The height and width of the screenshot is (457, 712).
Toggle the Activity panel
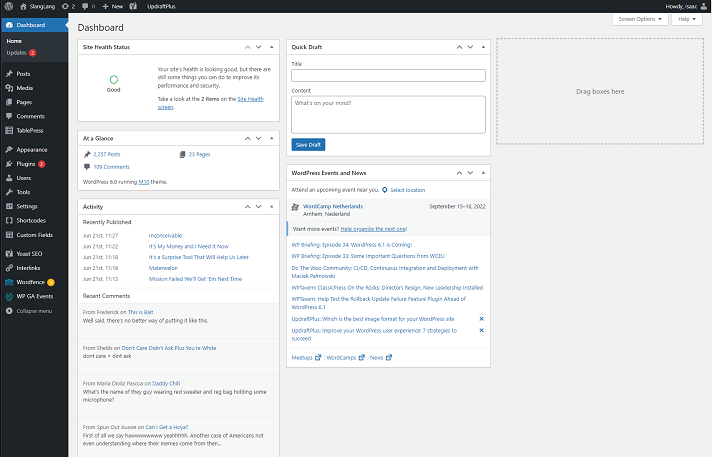click(x=272, y=207)
